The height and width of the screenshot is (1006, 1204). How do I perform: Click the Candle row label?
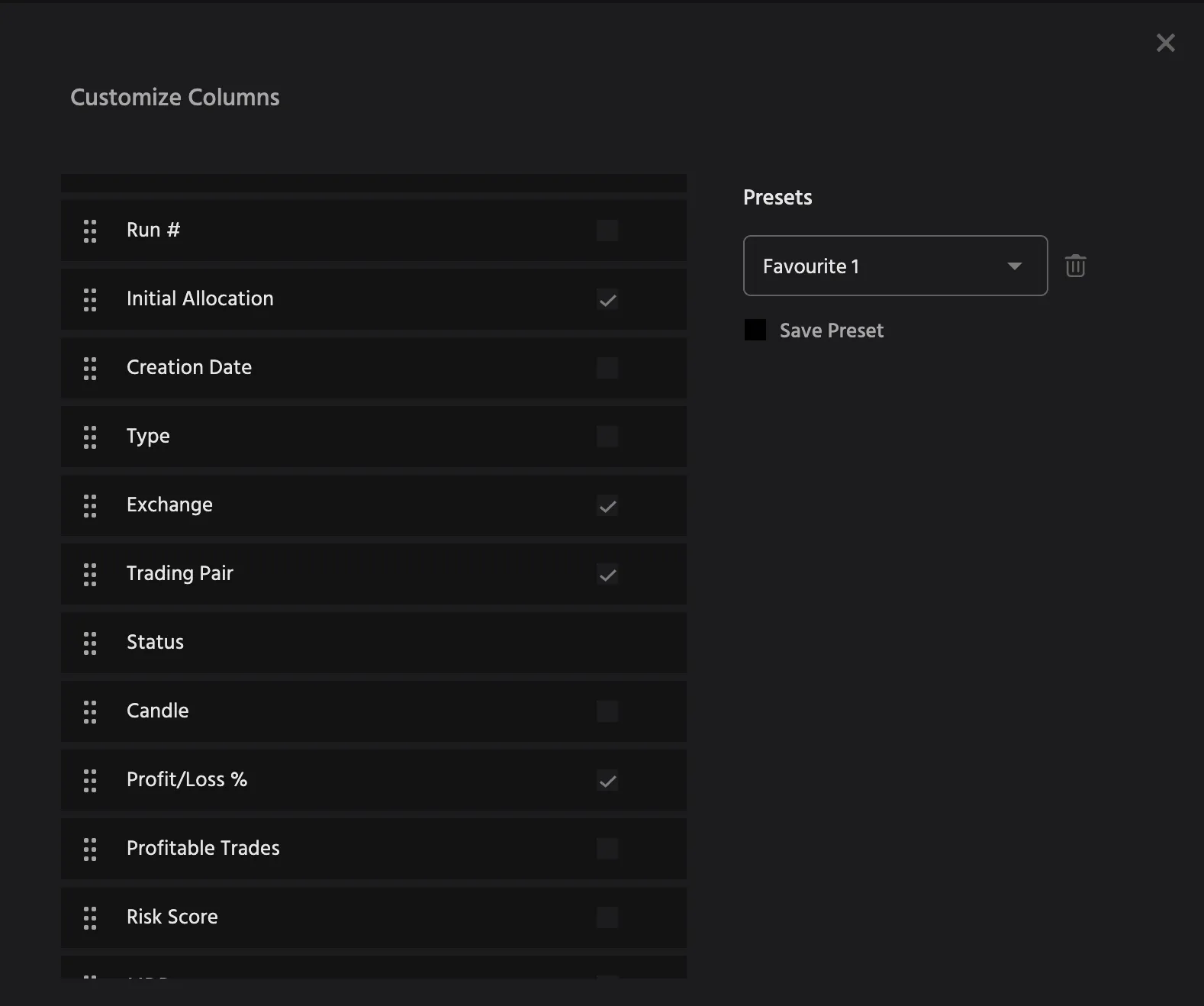click(x=157, y=711)
